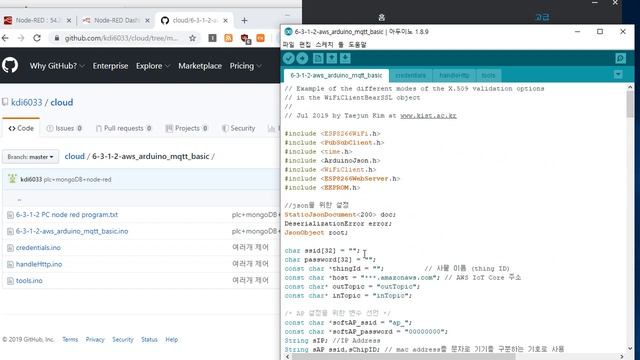Go back in the Chrome browser
Screen dimensions: 640x360
pyautogui.click(x=5, y=38)
